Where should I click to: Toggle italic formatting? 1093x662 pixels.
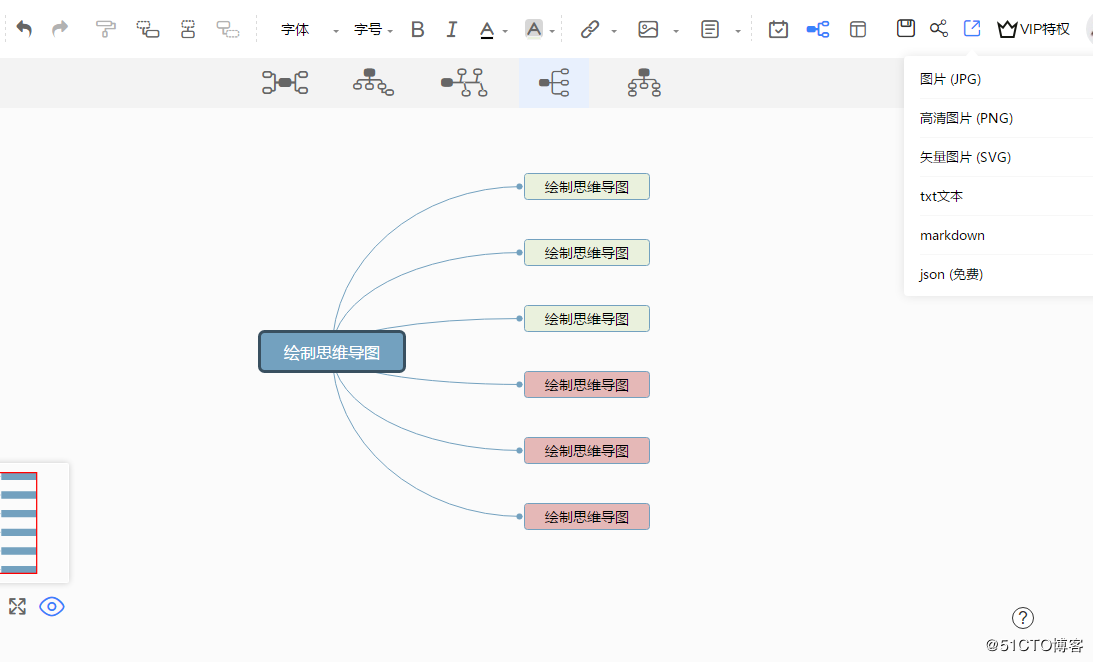click(452, 29)
